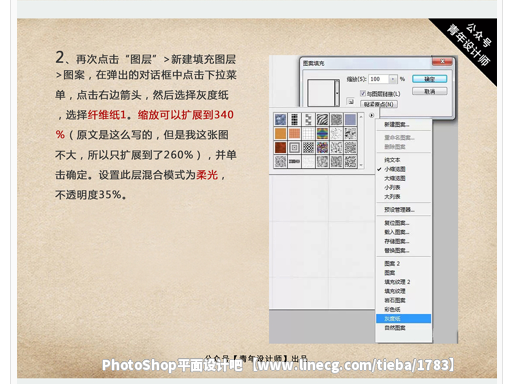The image size is (510, 384).
Task: Choose the black checkered dots pattern
Action: (x=308, y=148)
